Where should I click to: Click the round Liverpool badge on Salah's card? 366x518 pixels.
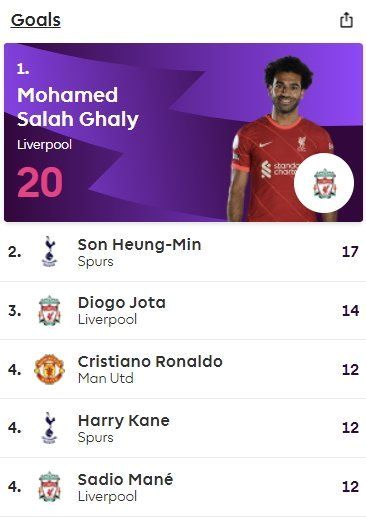pyautogui.click(x=324, y=183)
